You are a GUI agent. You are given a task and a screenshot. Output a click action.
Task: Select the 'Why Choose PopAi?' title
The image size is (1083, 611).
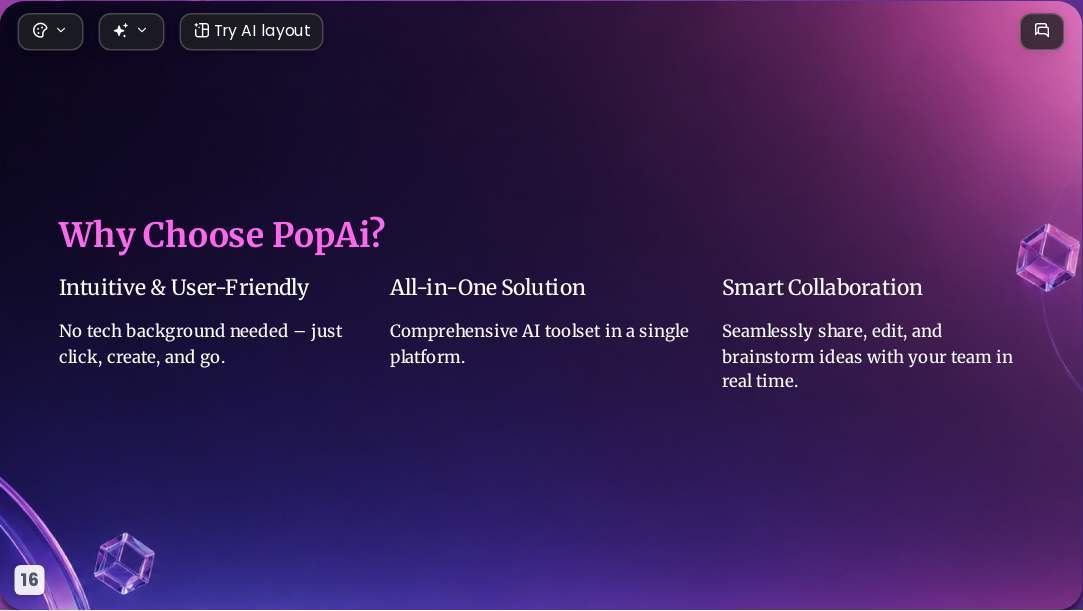(222, 235)
